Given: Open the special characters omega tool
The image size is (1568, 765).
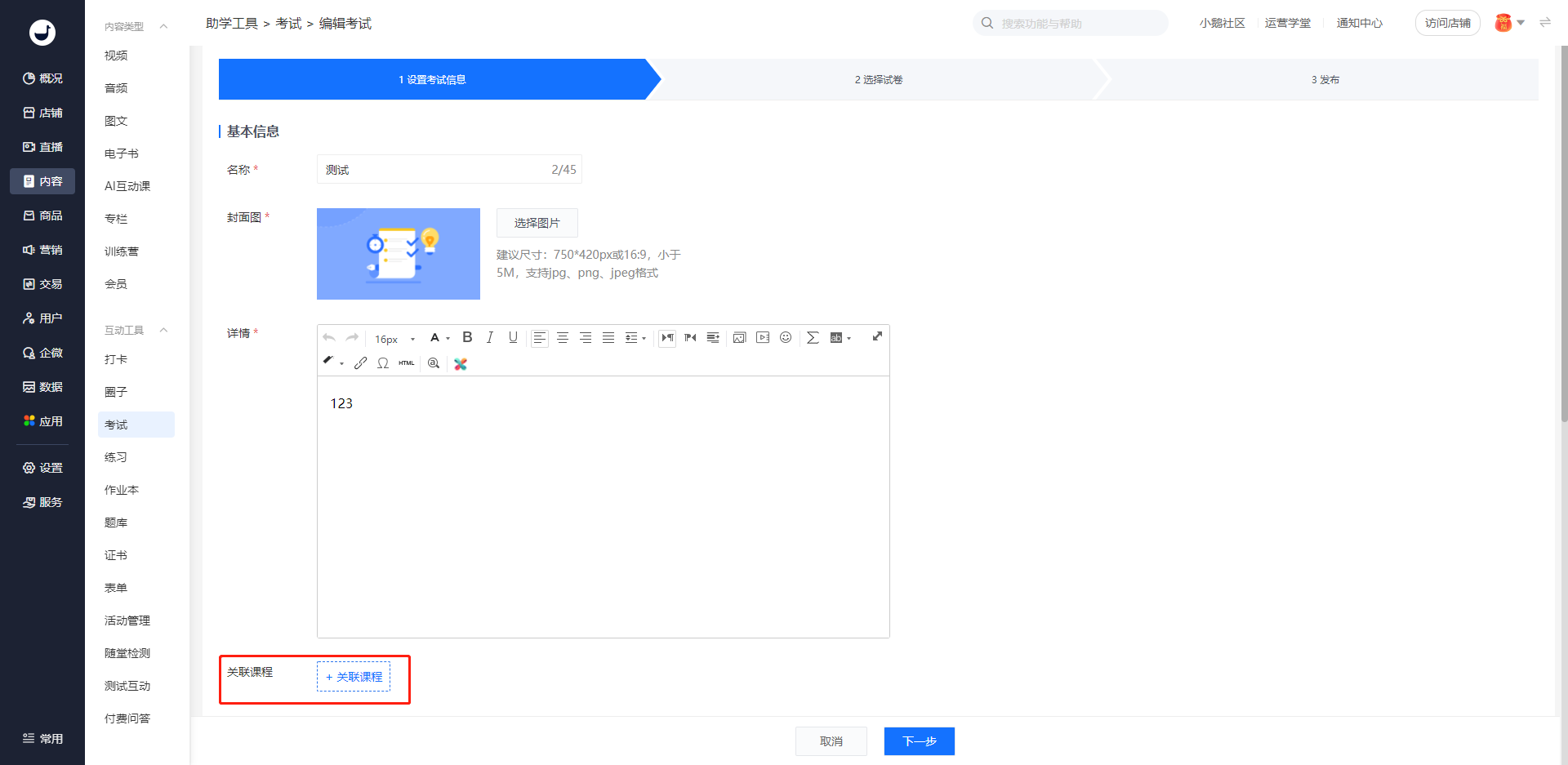Looking at the screenshot, I should pyautogui.click(x=383, y=363).
